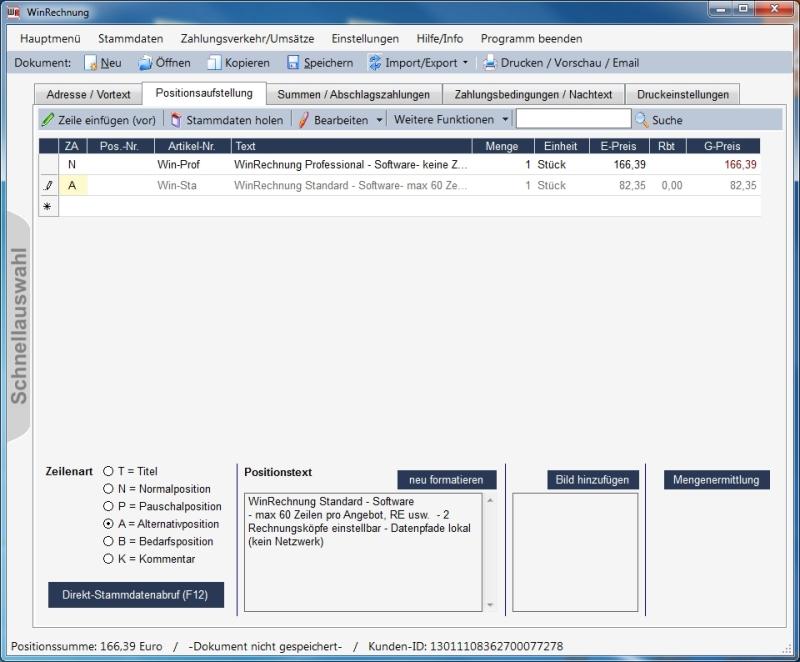Click the Pos.-Nr. column header
This screenshot has height=662, width=800.
click(x=120, y=146)
